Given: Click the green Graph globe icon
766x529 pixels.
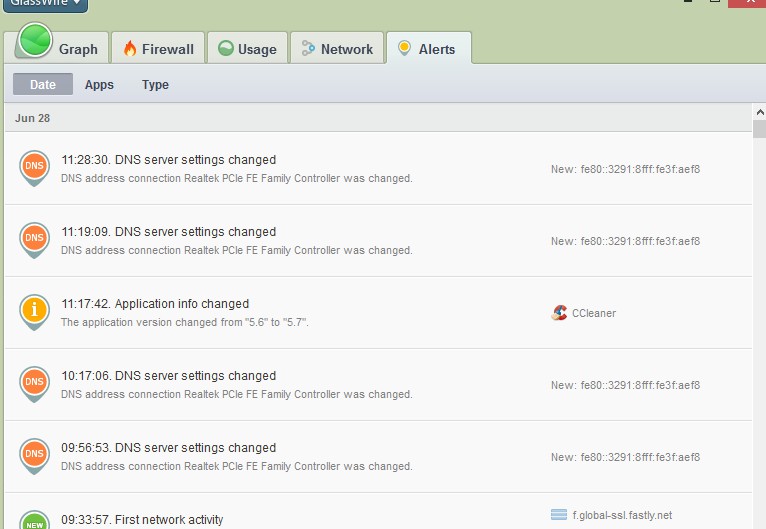Looking at the screenshot, I should point(35,40).
